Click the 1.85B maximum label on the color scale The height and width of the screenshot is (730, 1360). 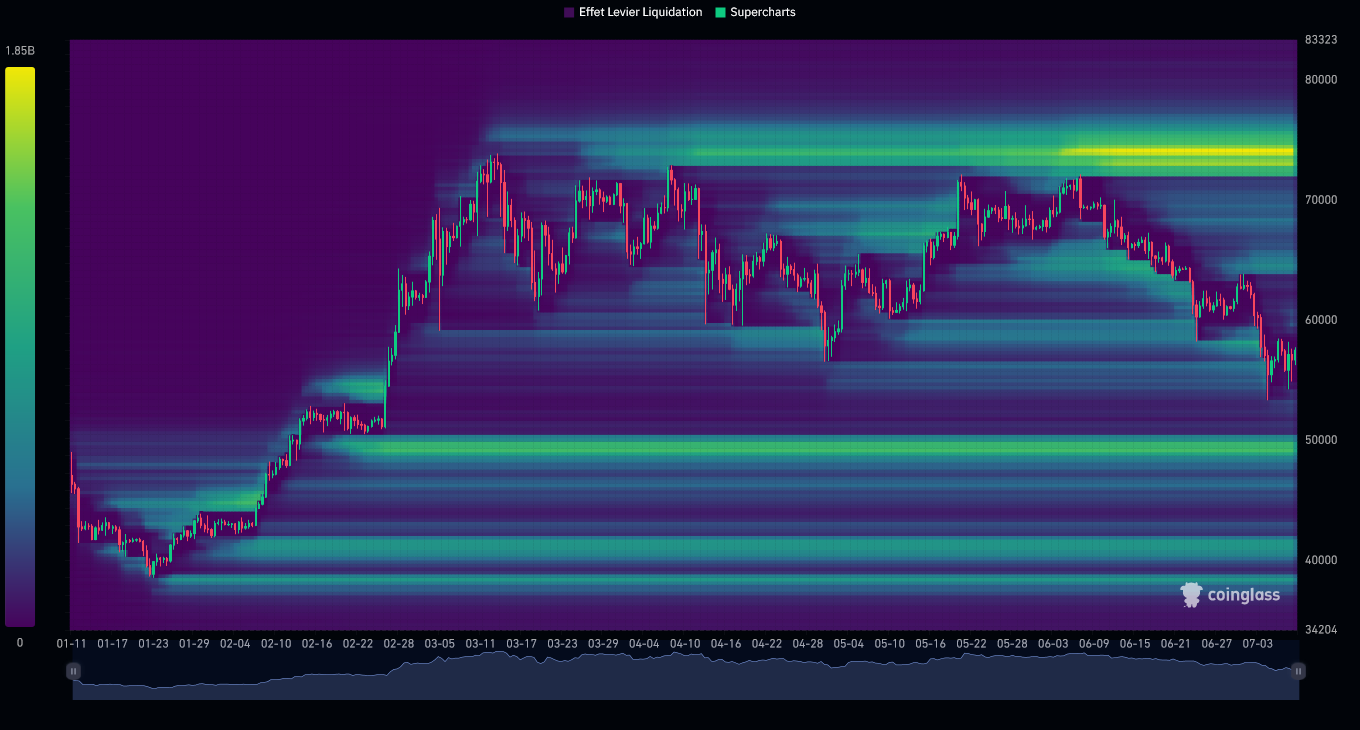(x=20, y=51)
